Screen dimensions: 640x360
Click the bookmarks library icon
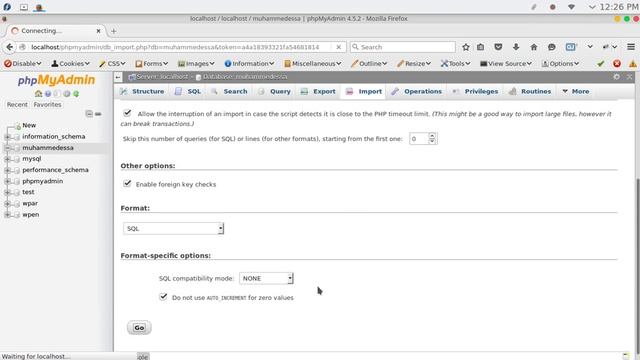pos(480,47)
